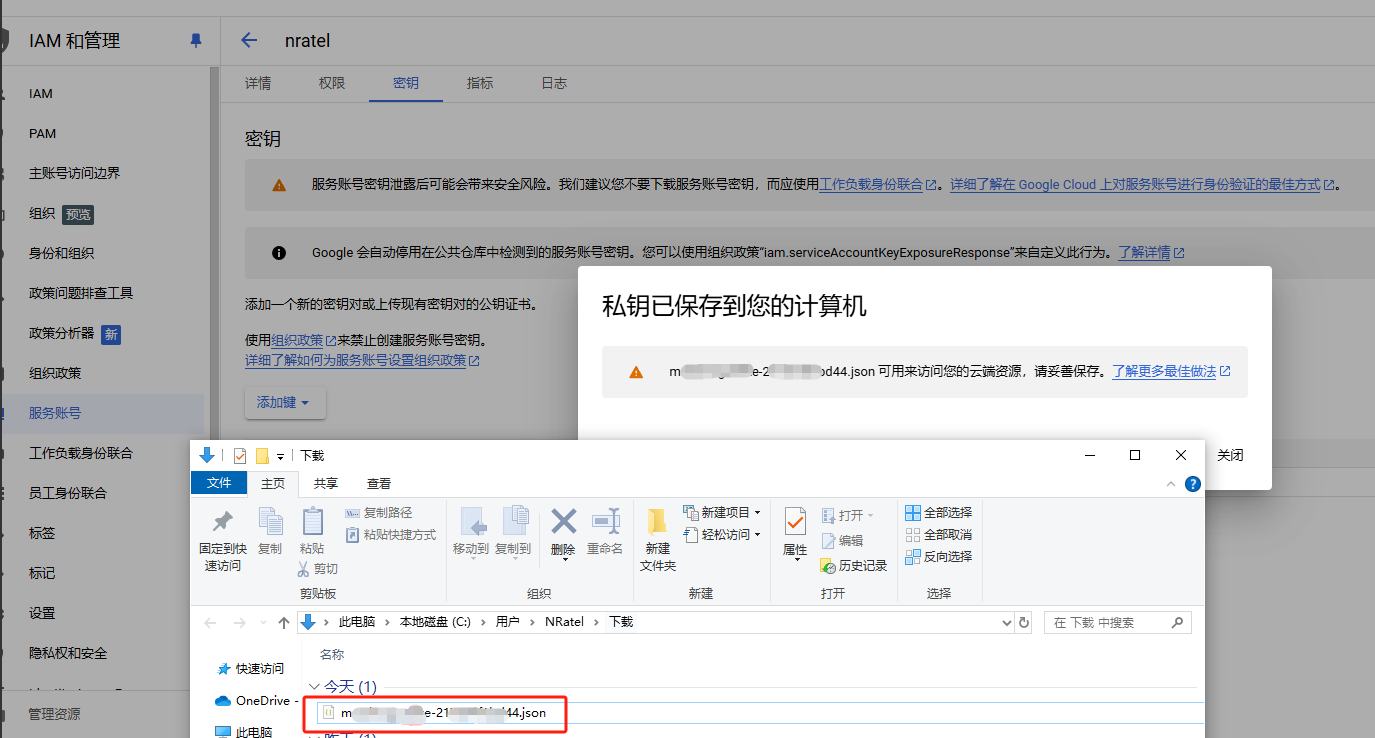
Task: Open the 打开 ribbon dropdown
Action: pos(847,515)
